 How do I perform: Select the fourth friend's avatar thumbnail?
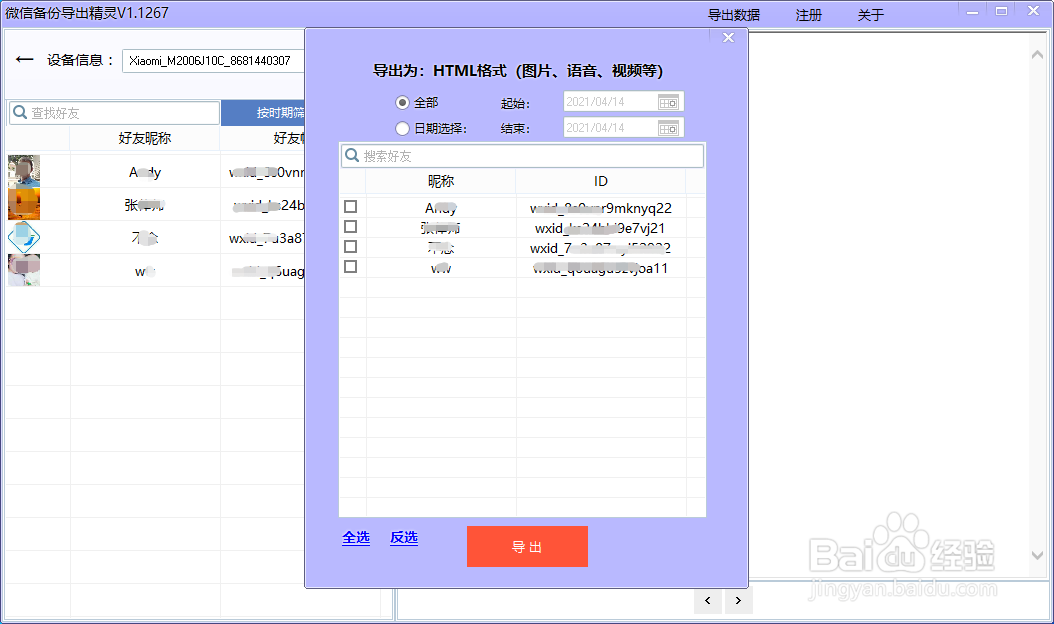24,270
